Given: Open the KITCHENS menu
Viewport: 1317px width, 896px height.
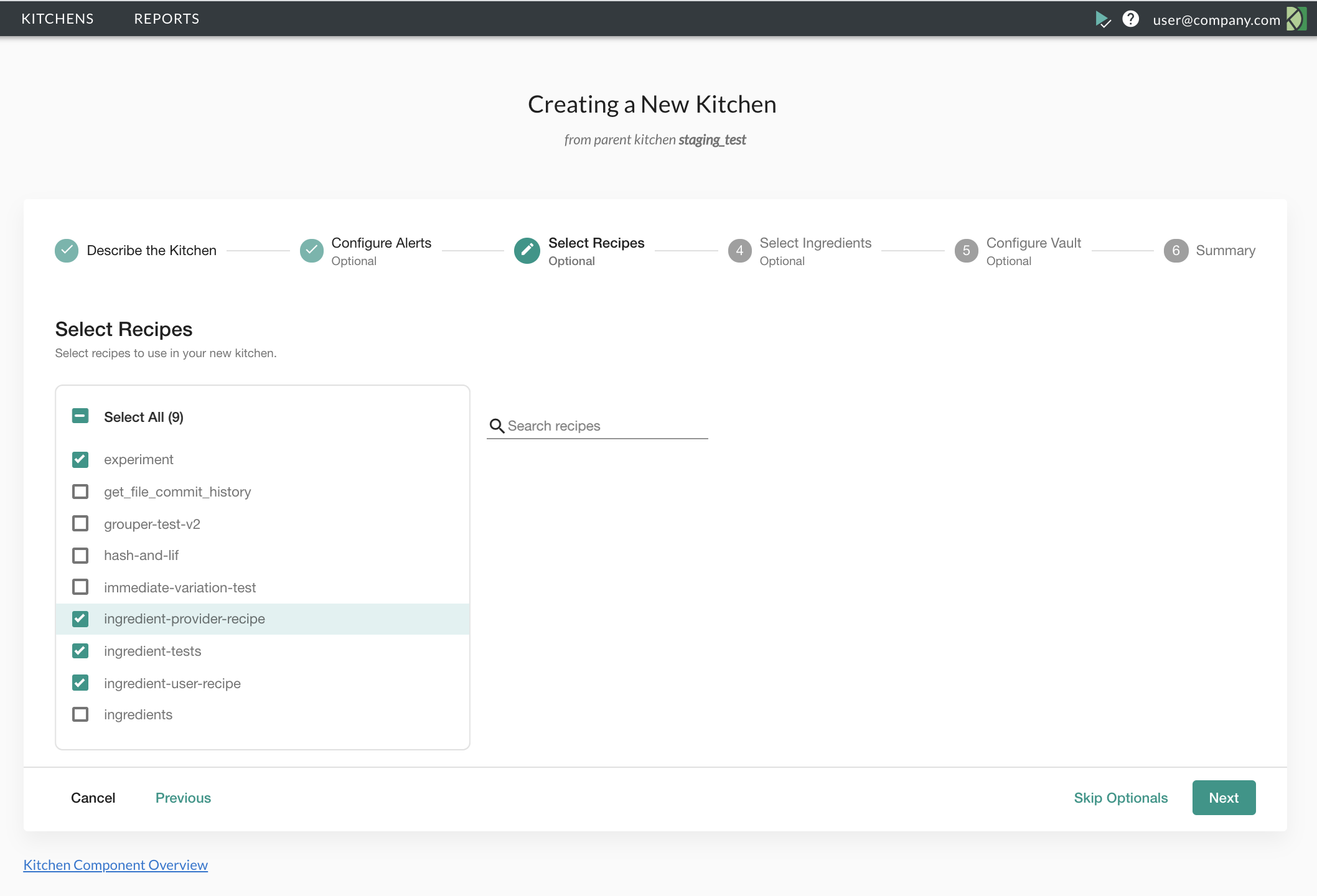Looking at the screenshot, I should [57, 19].
